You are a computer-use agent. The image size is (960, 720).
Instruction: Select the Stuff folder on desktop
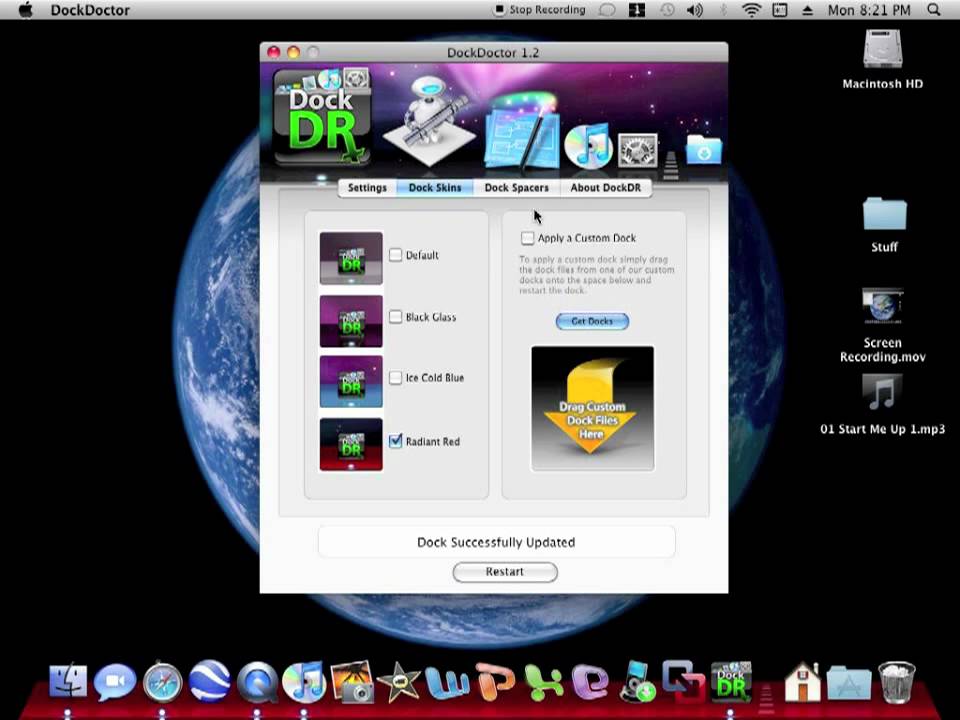point(884,225)
